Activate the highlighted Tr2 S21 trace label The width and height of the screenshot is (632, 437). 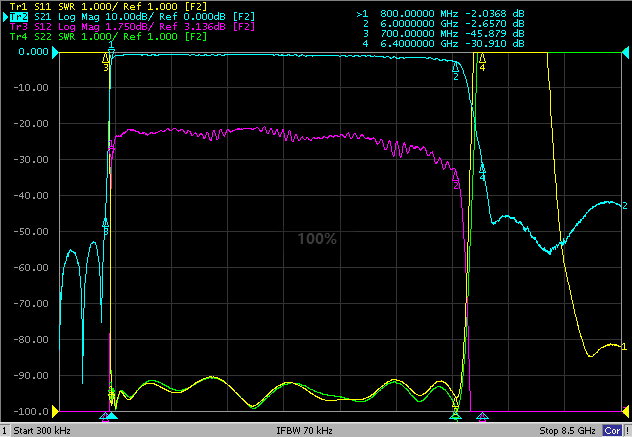[132, 17]
